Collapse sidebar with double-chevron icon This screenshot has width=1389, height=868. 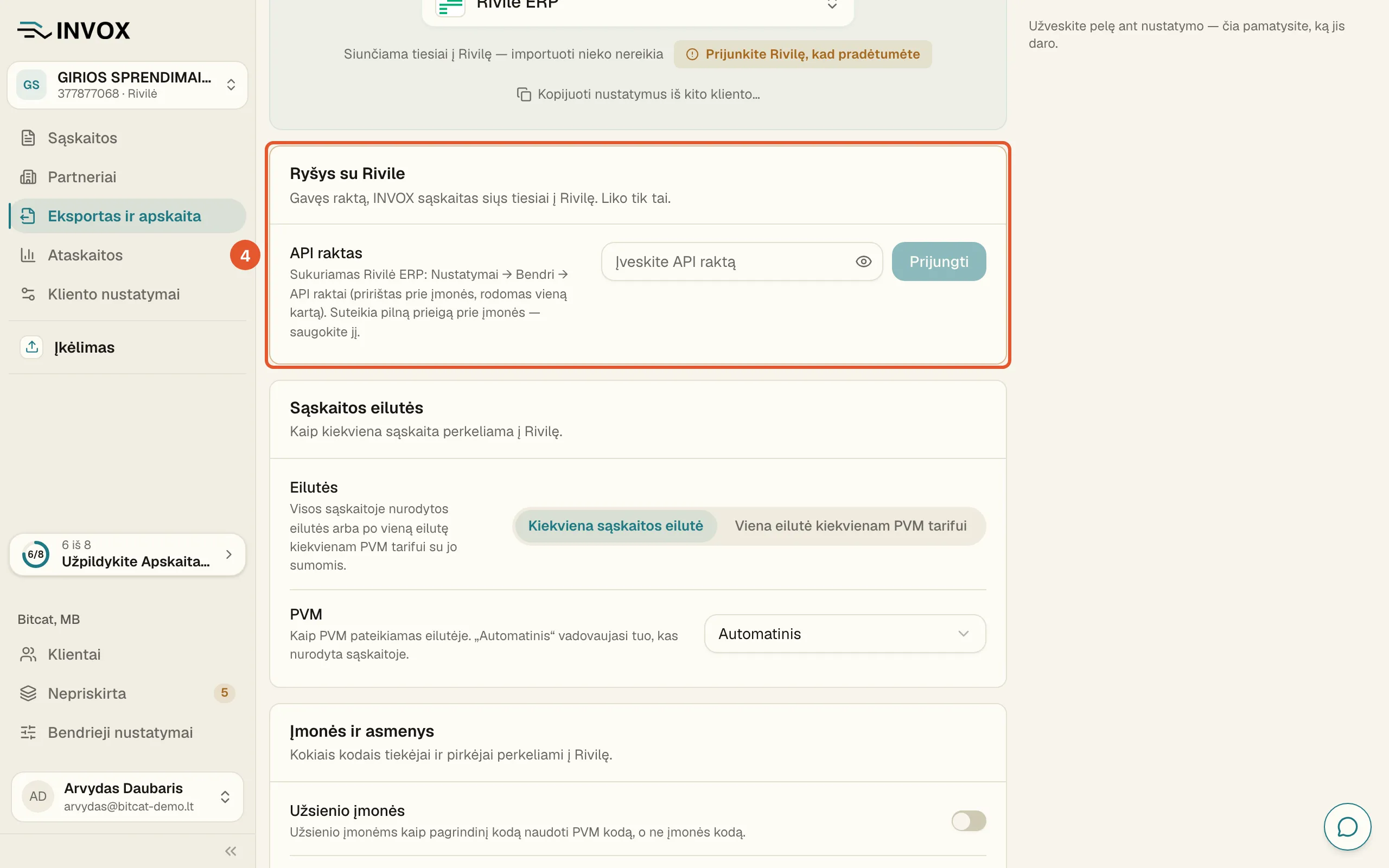point(231,851)
